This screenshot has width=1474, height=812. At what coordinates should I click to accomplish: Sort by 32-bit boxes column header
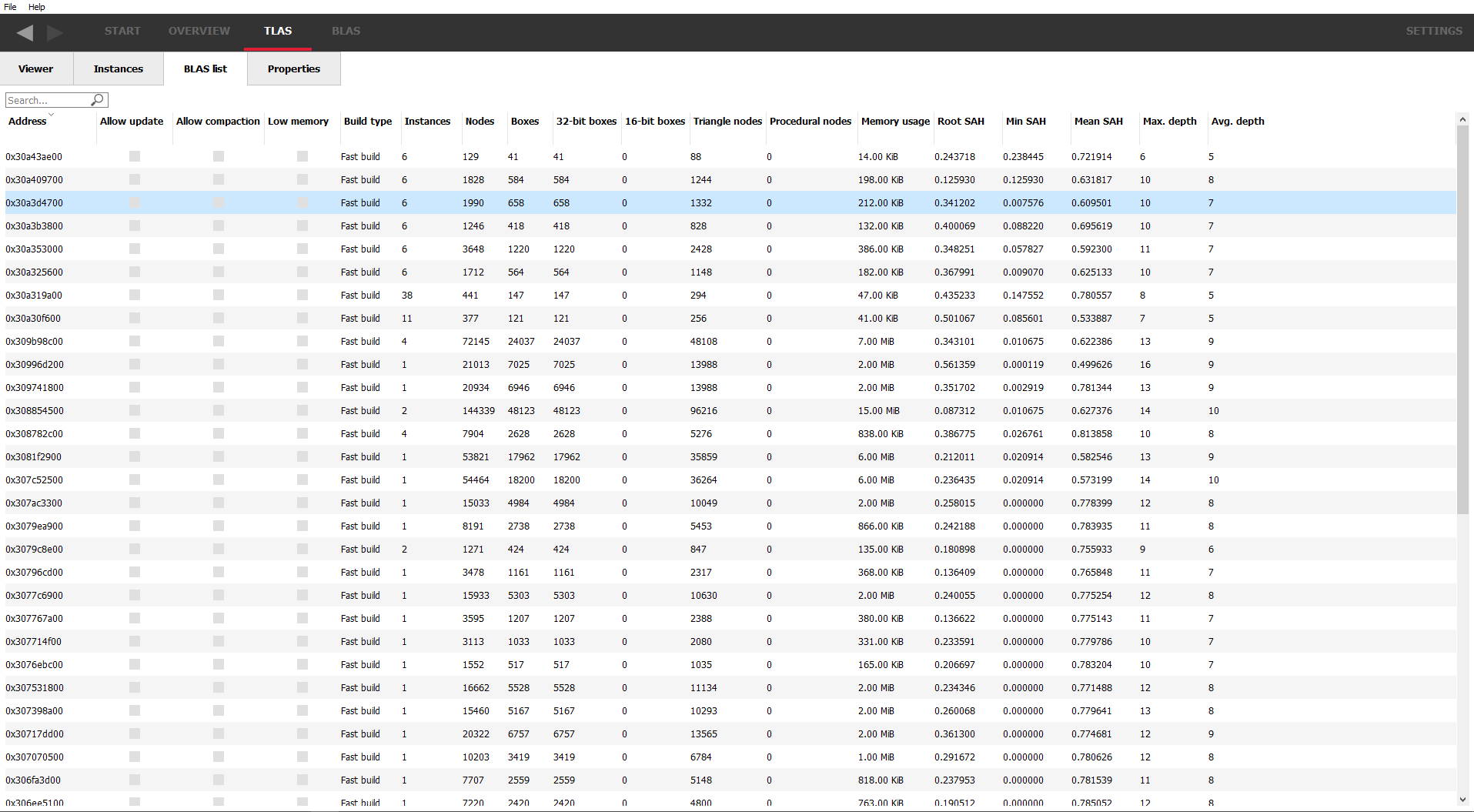(587, 121)
